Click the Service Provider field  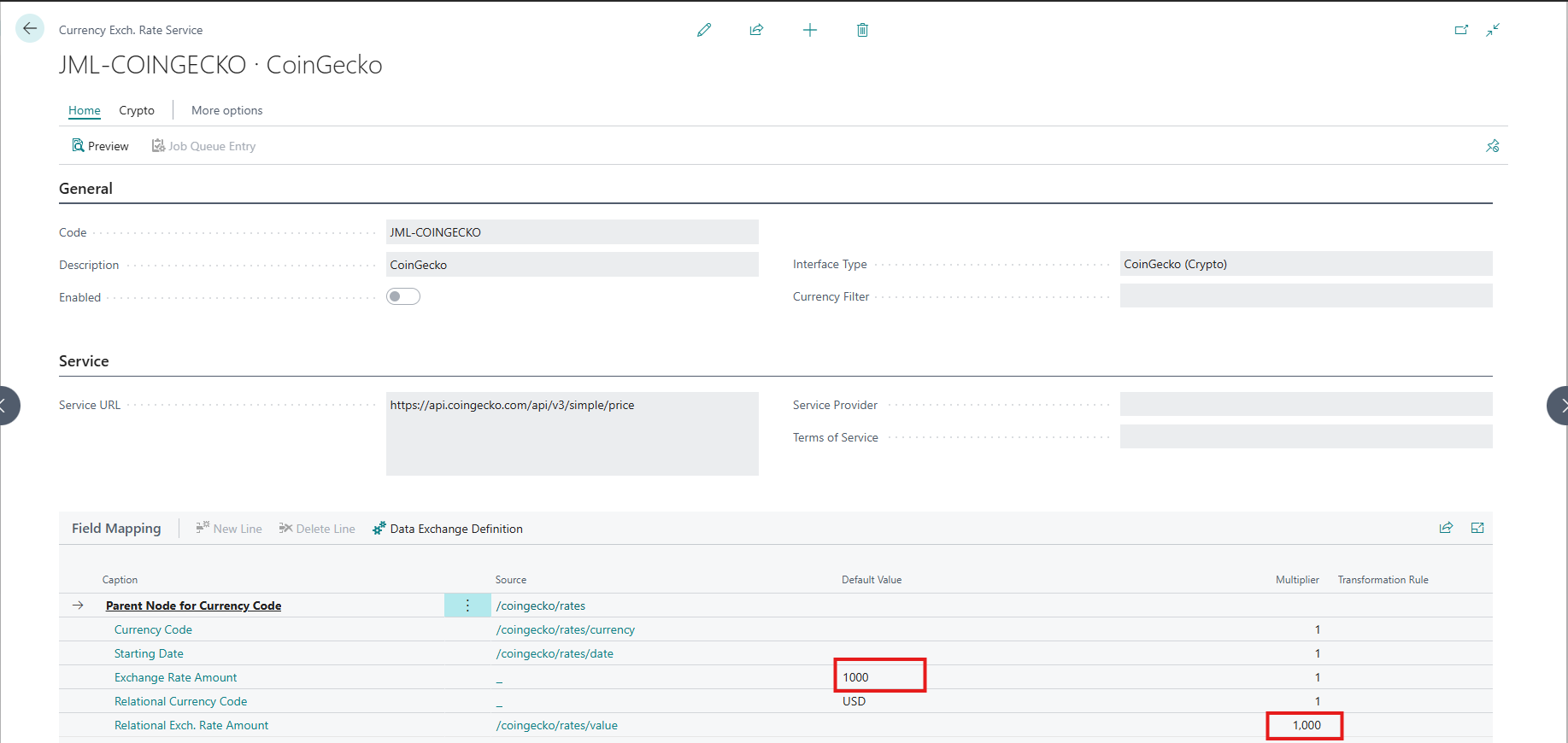(1307, 405)
